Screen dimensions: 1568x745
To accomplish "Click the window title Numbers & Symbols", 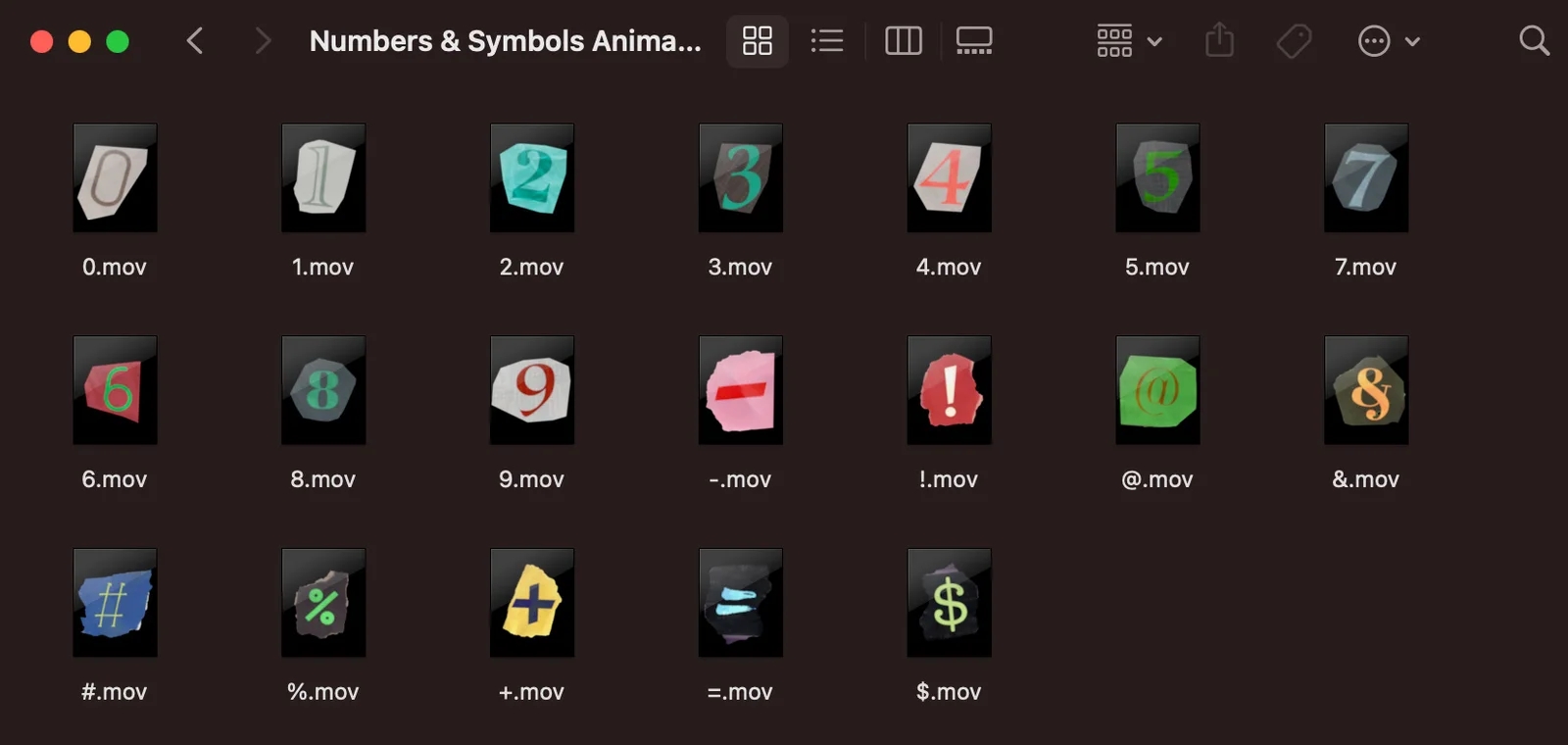I will tap(505, 41).
